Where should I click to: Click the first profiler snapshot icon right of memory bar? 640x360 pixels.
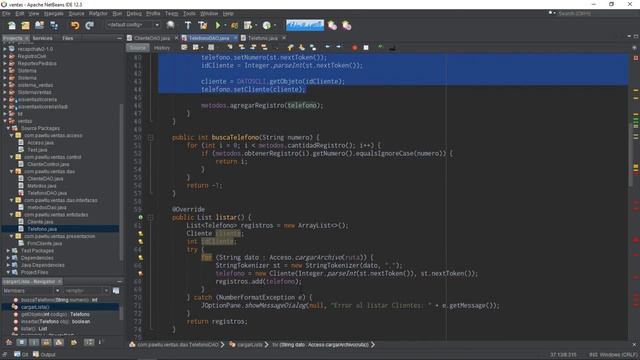[x=332, y=25]
